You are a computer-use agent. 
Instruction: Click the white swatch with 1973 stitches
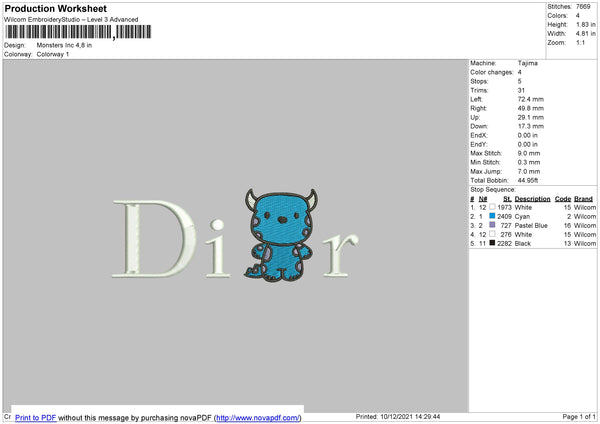tap(492, 207)
